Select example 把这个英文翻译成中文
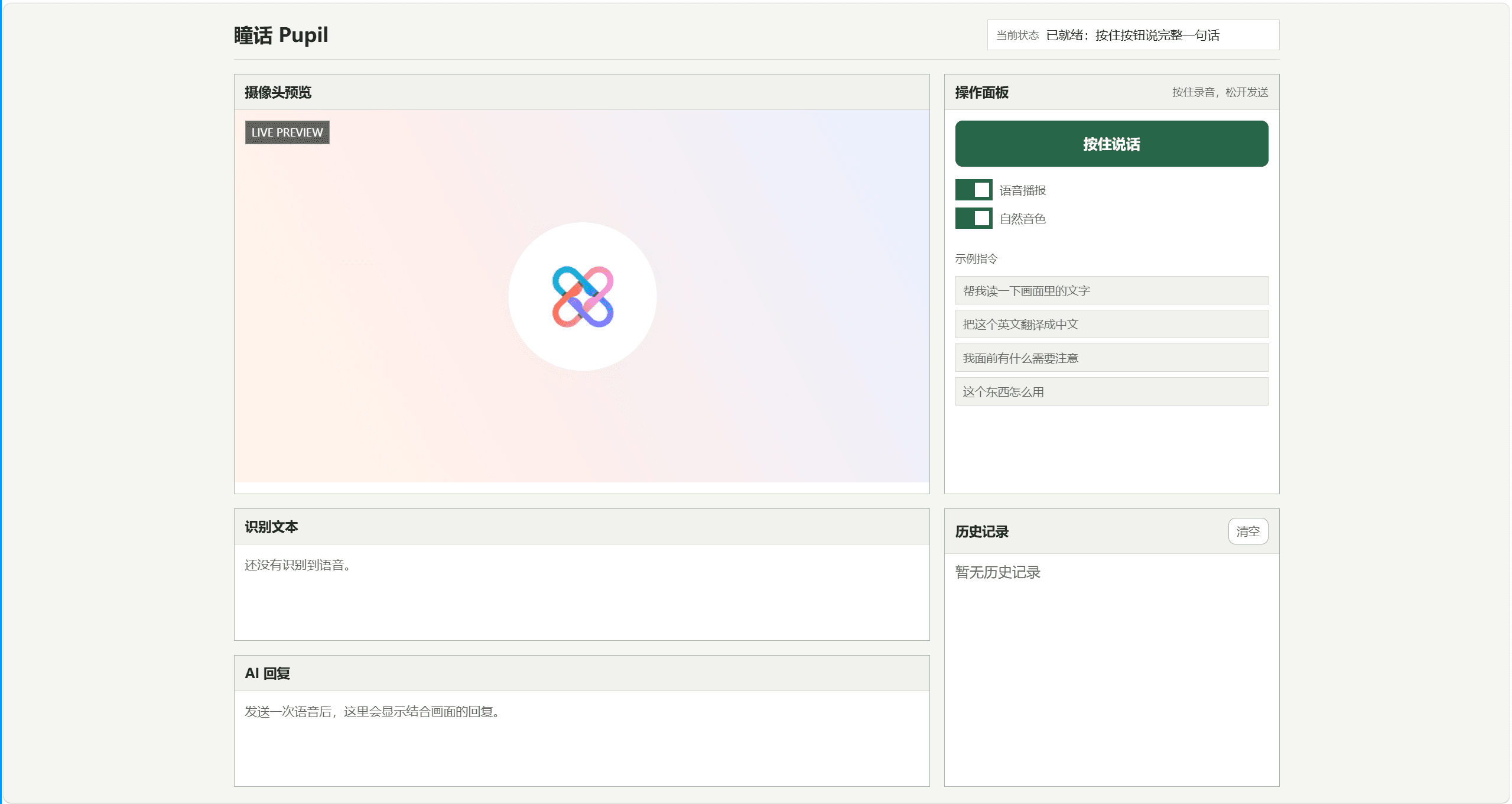 1111,324
